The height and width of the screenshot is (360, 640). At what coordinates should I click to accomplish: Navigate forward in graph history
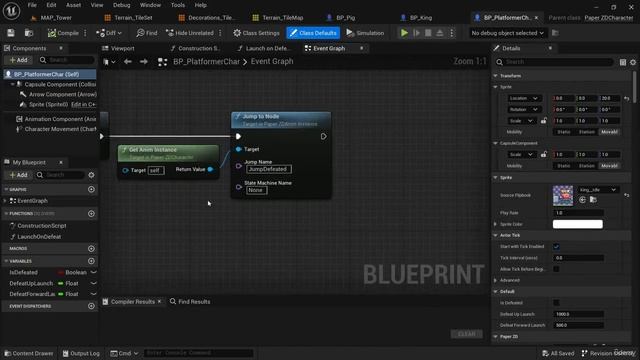pos(144,62)
